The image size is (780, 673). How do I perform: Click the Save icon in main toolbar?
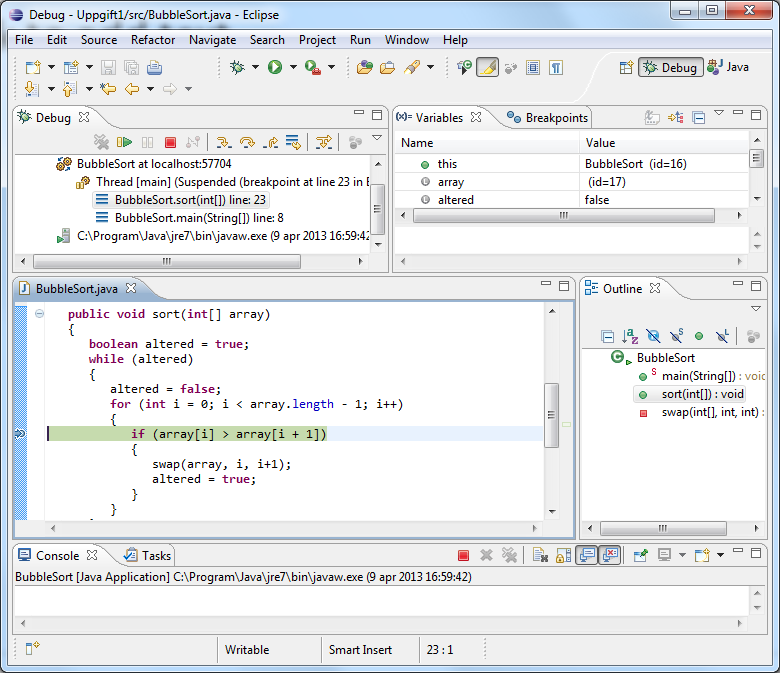tap(108, 67)
